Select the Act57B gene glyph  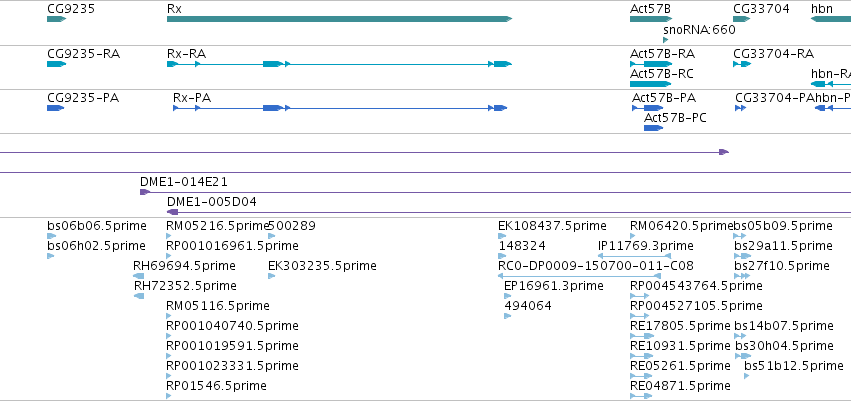point(651,19)
